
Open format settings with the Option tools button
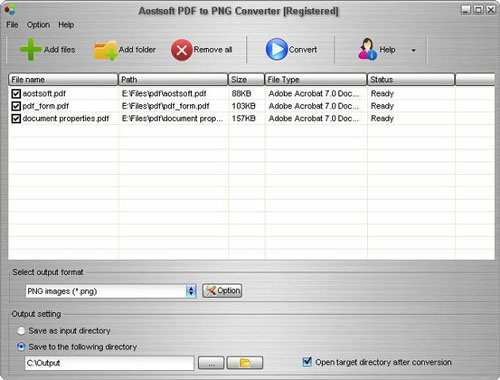coord(222,291)
